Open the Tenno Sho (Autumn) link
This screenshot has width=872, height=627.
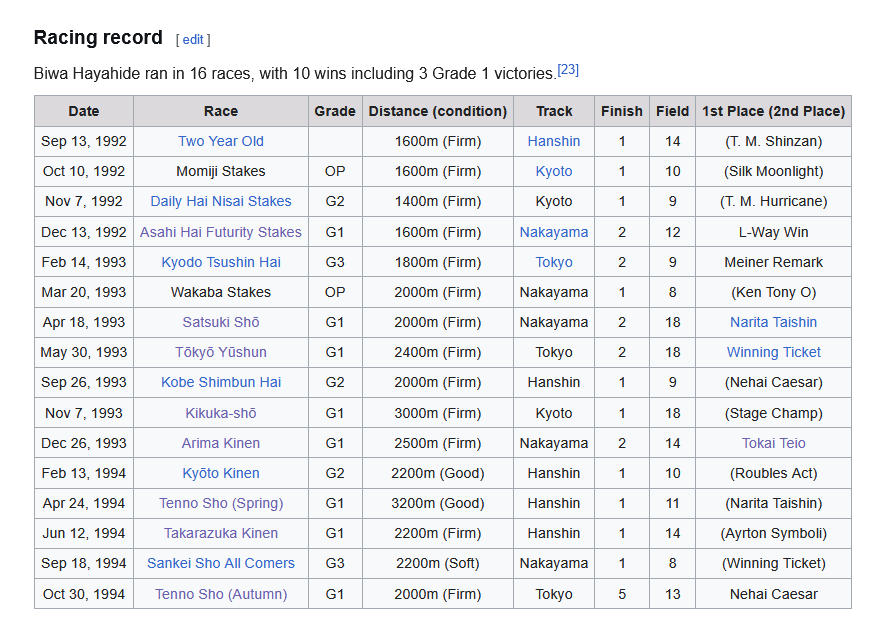coord(221,594)
